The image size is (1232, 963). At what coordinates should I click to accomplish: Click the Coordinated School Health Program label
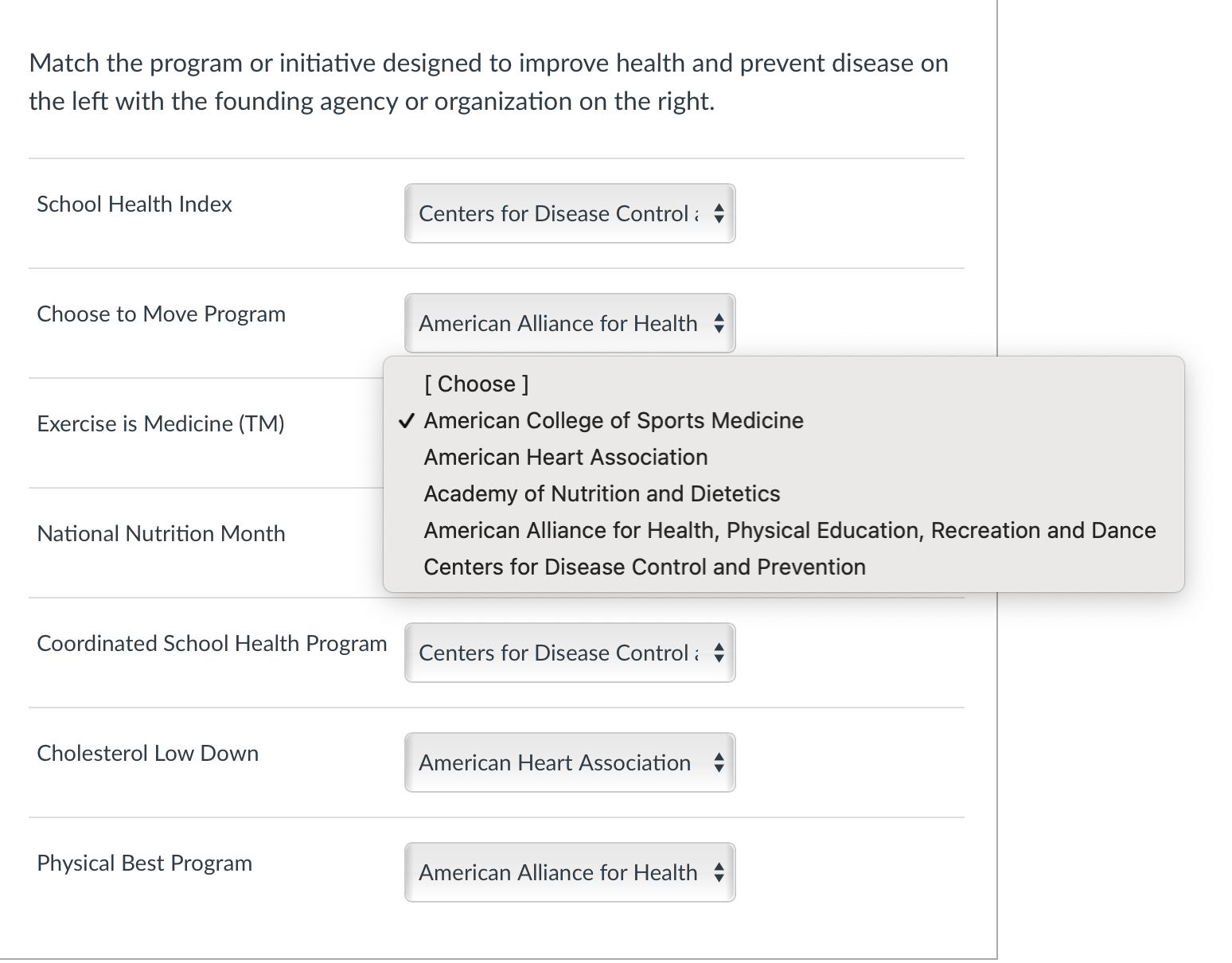[x=212, y=643]
